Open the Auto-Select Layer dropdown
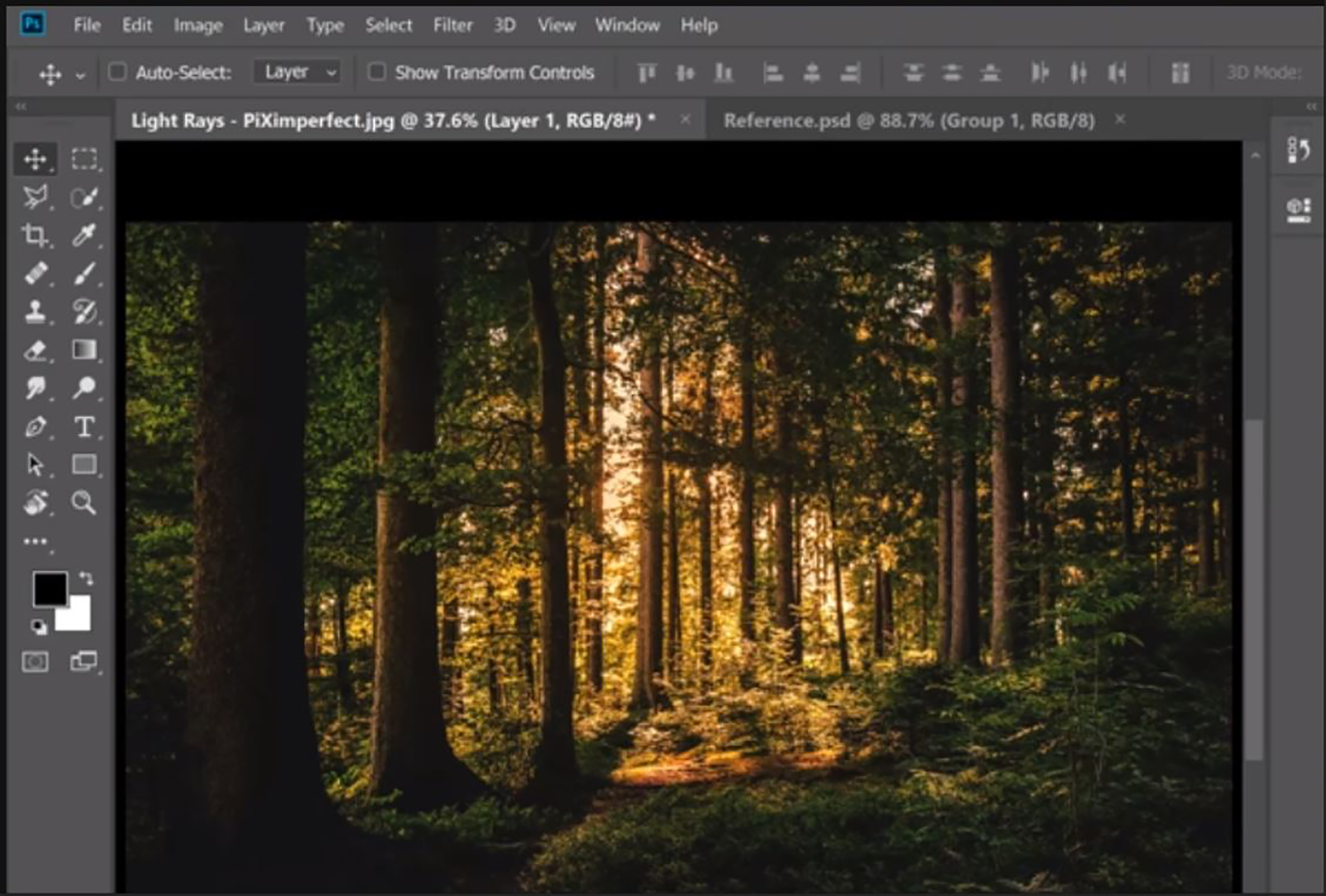Image resolution: width=1326 pixels, height=896 pixels. coord(297,72)
